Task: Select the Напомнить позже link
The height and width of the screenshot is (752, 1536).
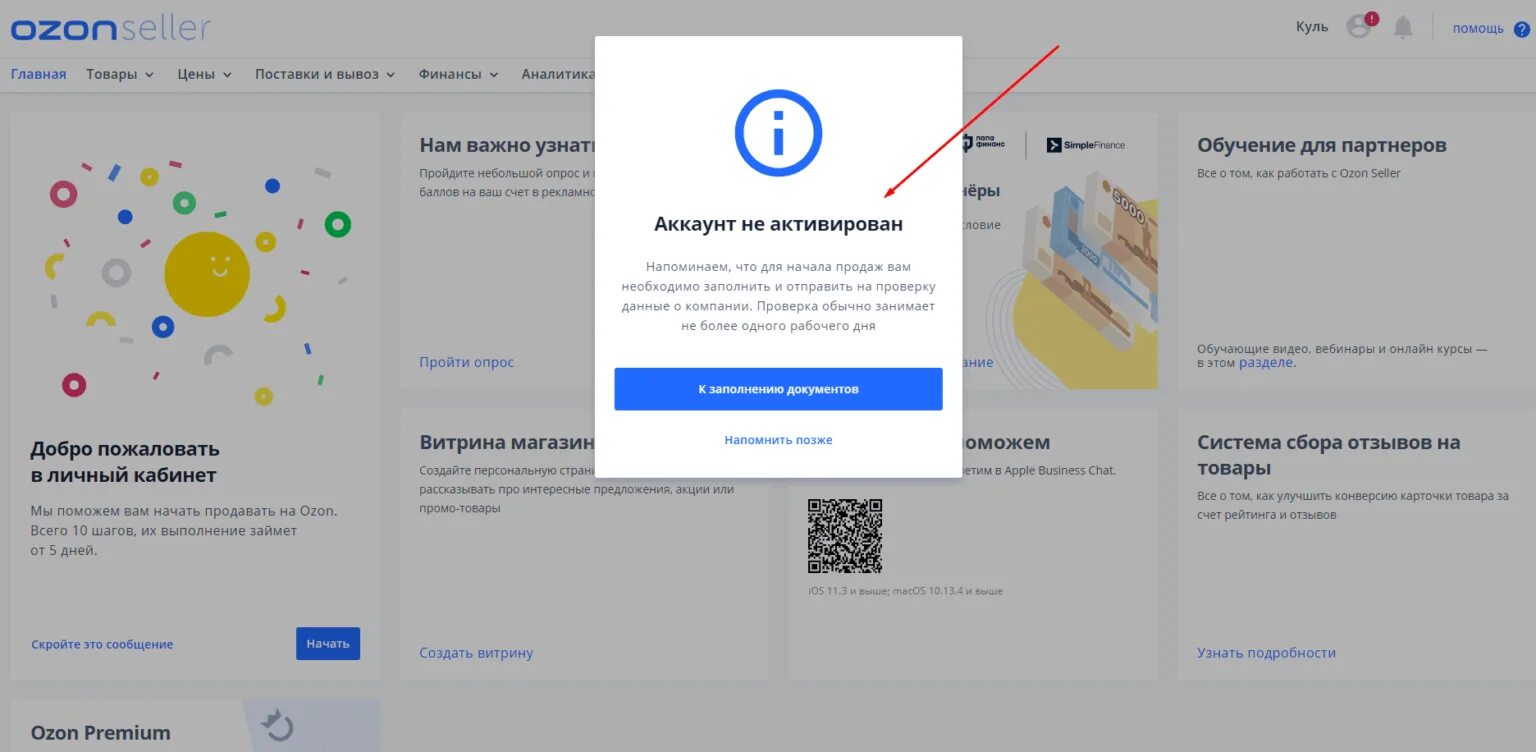Action: [x=778, y=440]
